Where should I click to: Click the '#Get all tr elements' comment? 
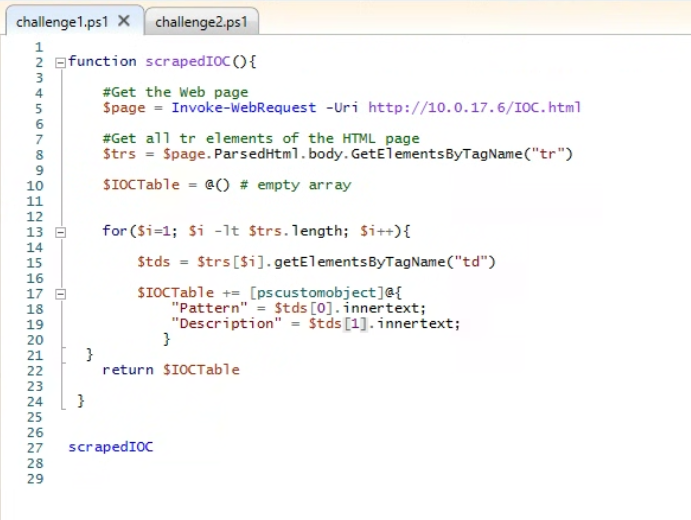click(260, 138)
